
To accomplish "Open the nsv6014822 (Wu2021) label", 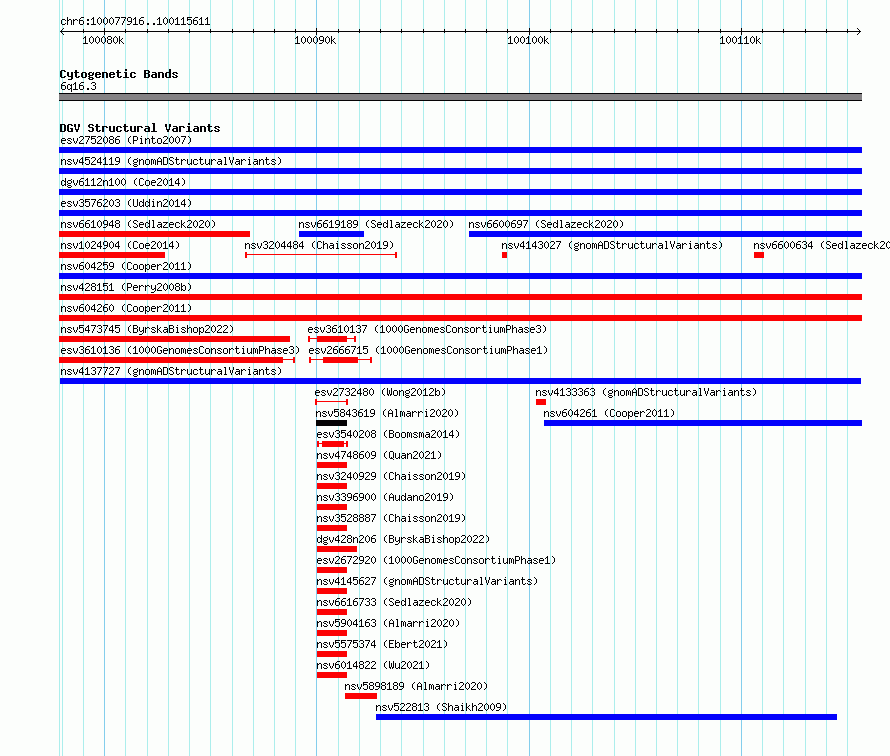I will tap(373, 665).
